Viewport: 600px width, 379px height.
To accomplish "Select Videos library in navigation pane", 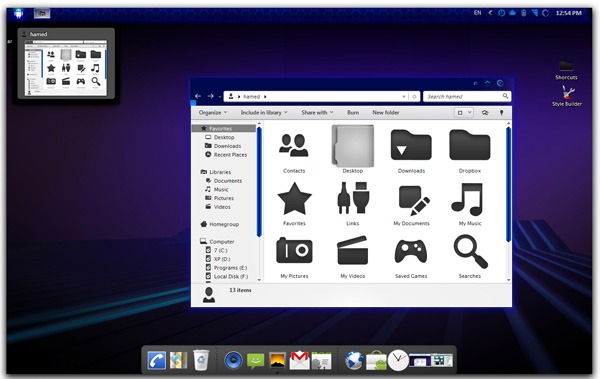I will [222, 207].
